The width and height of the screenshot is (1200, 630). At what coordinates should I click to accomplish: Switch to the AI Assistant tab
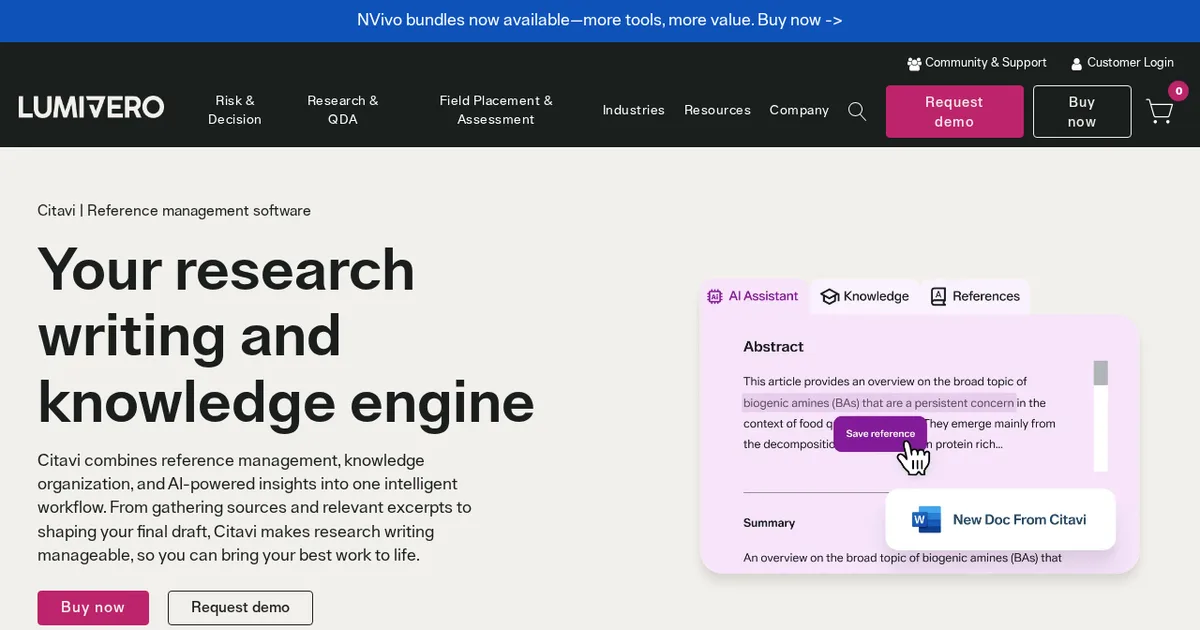(753, 296)
